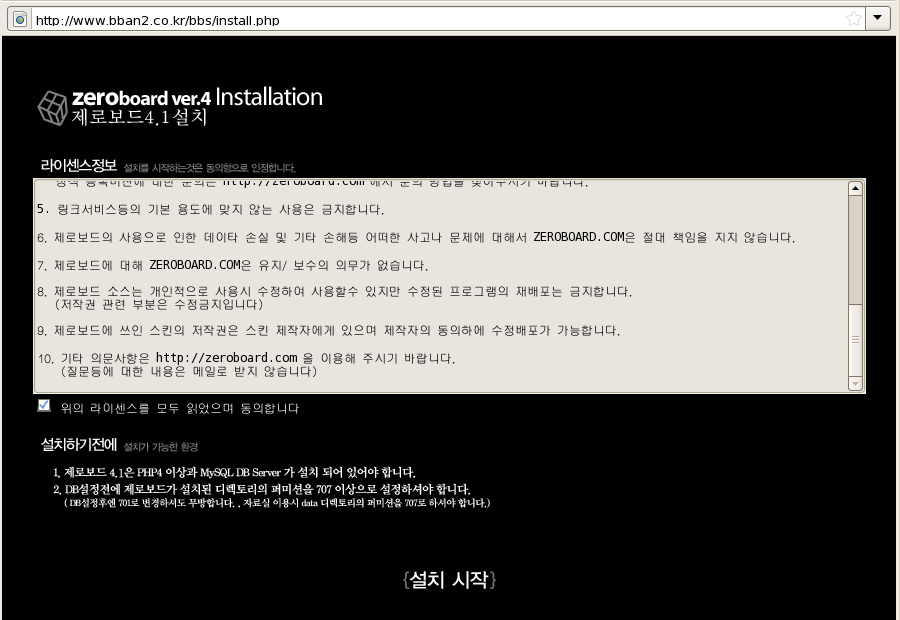This screenshot has height=620, width=900.
Task: Click requirement 1 about PHP4 and MySQL
Action: (x=234, y=472)
